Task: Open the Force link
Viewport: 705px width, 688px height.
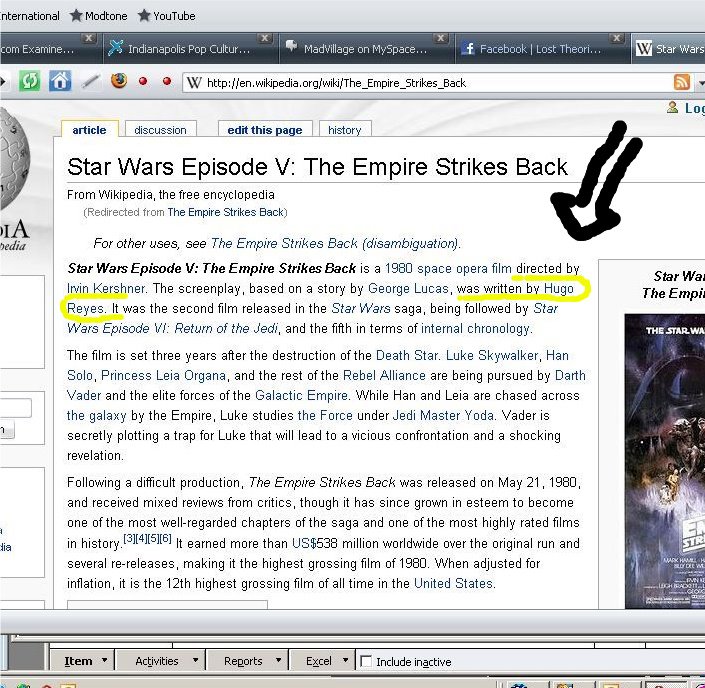Action: 325,415
